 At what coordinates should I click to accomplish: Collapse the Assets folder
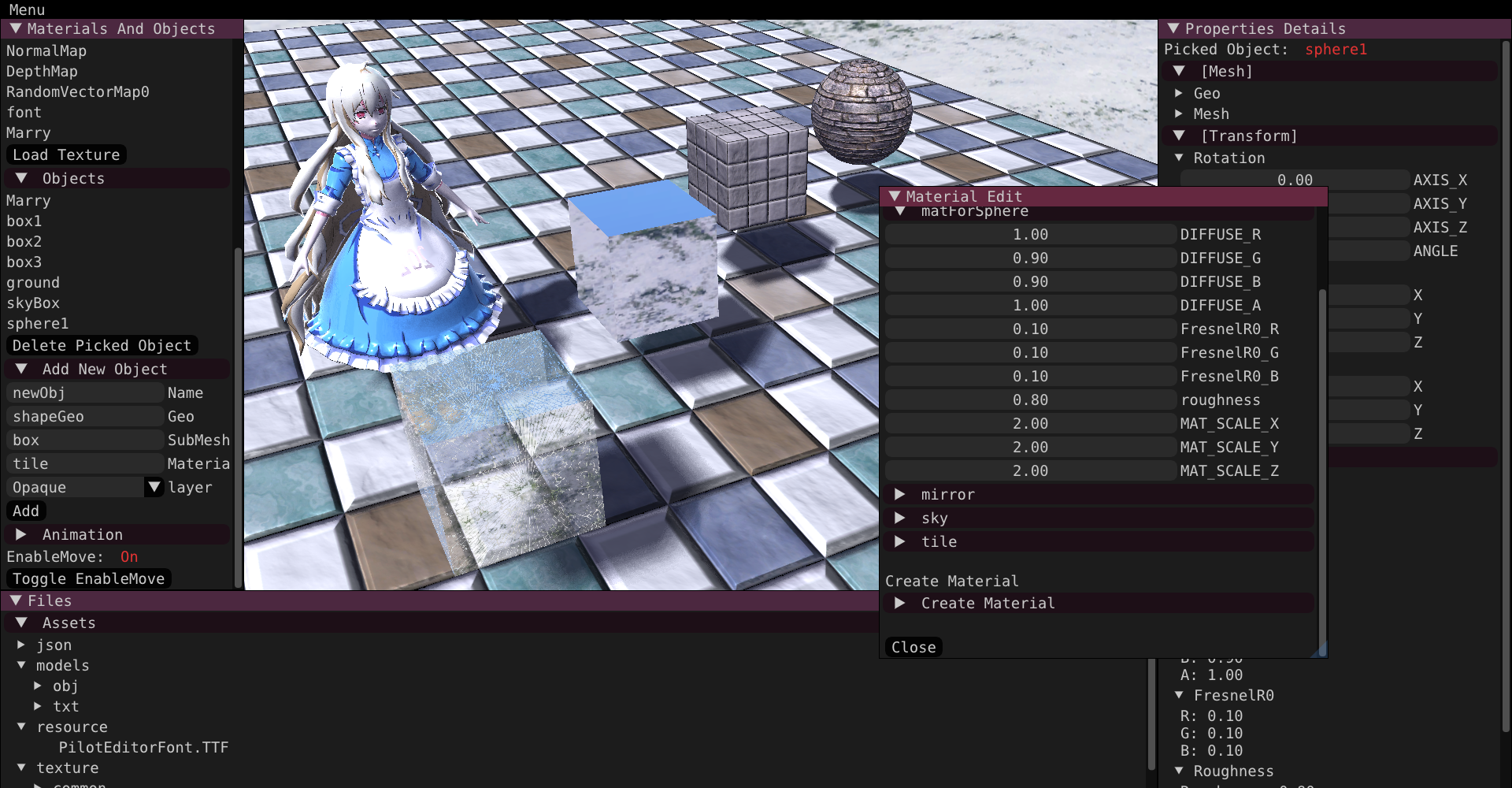[x=21, y=623]
